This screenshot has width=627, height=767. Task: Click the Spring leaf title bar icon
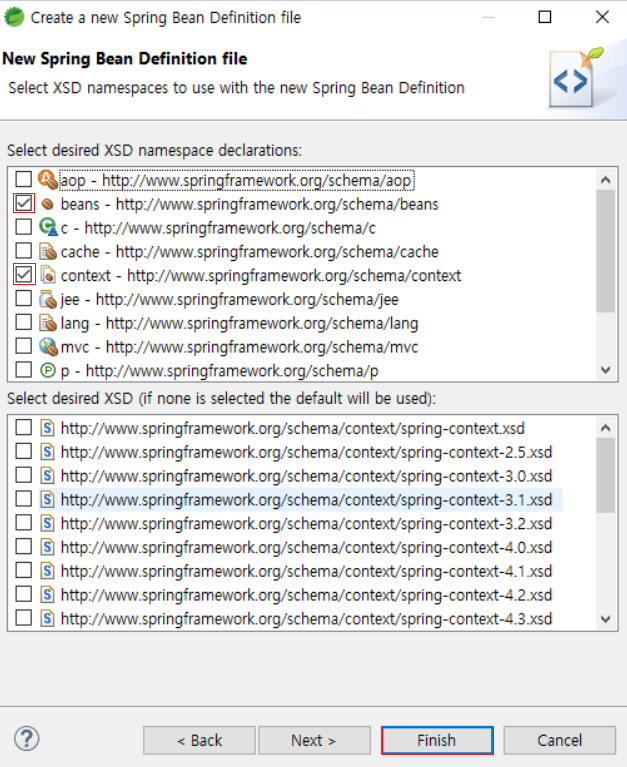14,17
